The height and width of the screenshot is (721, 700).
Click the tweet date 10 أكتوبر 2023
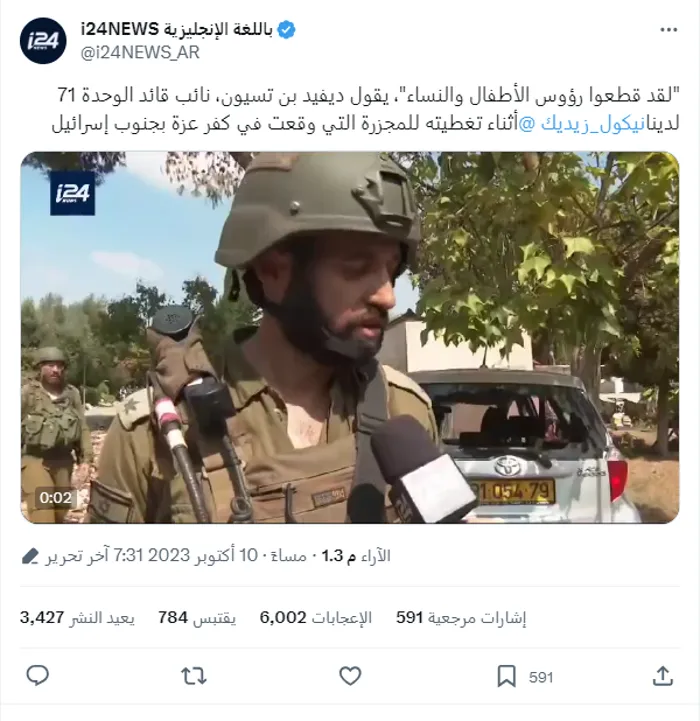pyautogui.click(x=203, y=555)
